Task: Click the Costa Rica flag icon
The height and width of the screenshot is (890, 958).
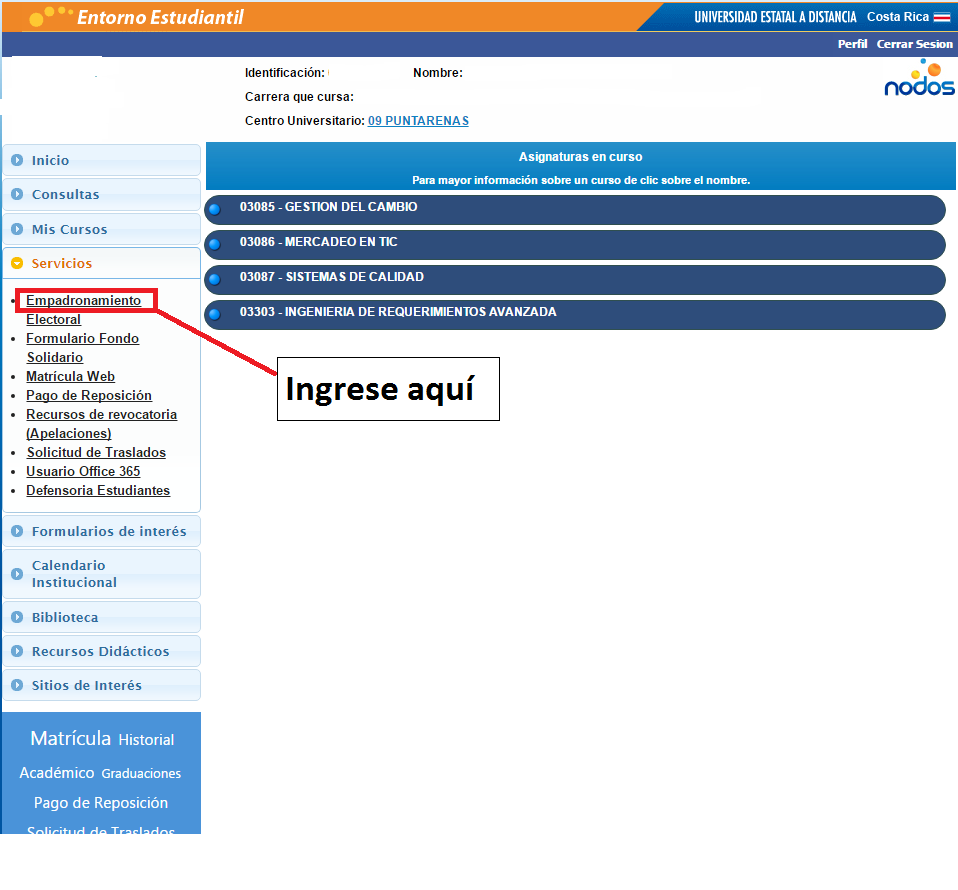Action: click(942, 17)
